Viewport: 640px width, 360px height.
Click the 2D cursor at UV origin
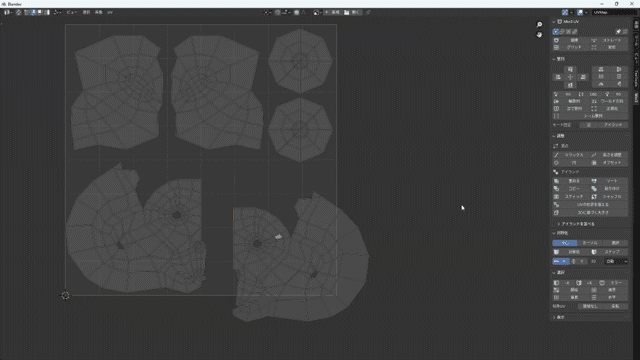pyautogui.click(x=65, y=296)
